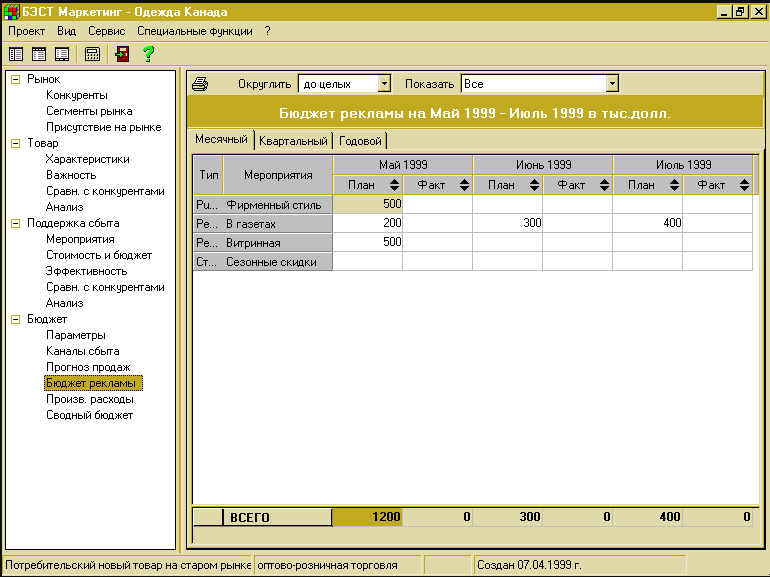Click the third panel layout toolbar icon

62,54
